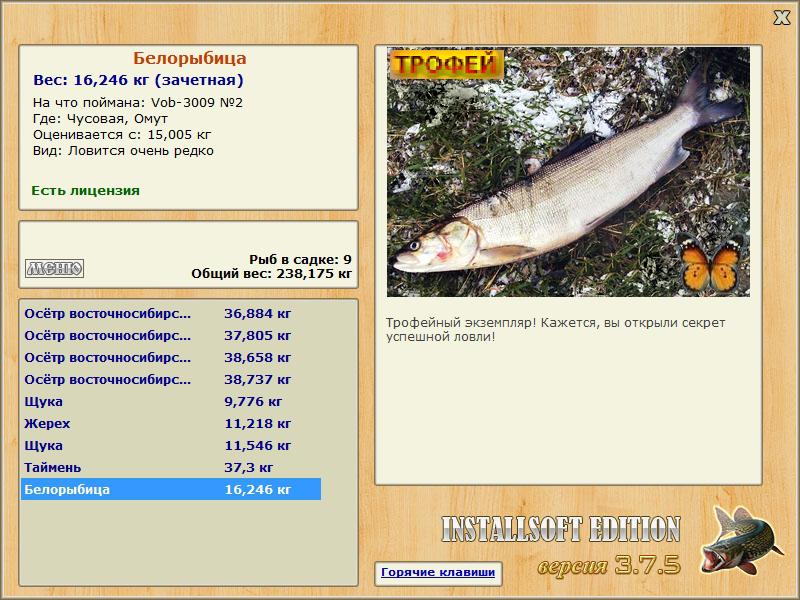The image size is (800, 600).
Task: Select the 38,737 кг Осётр row
Action: pyautogui.click(x=171, y=379)
